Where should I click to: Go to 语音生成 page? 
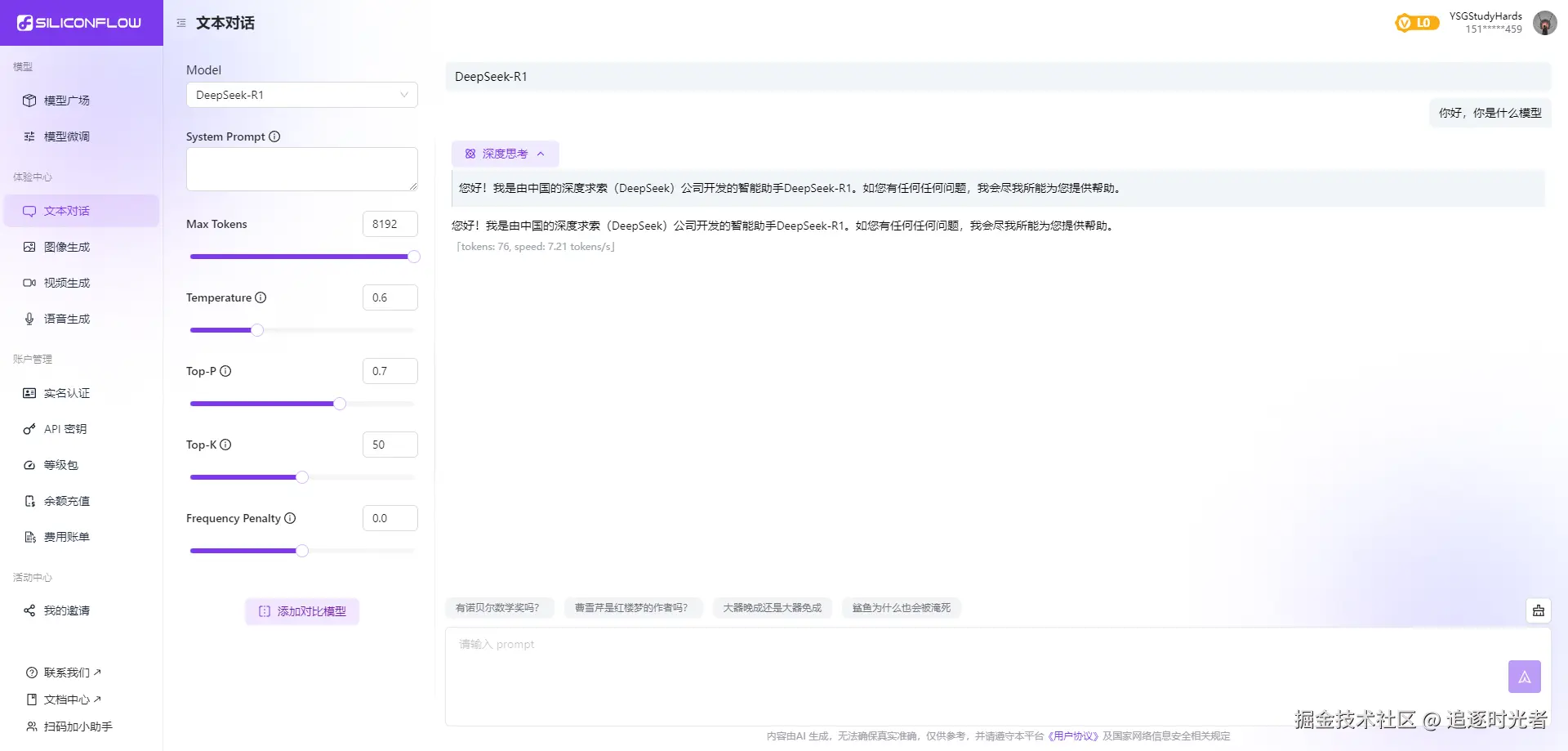pos(81,319)
